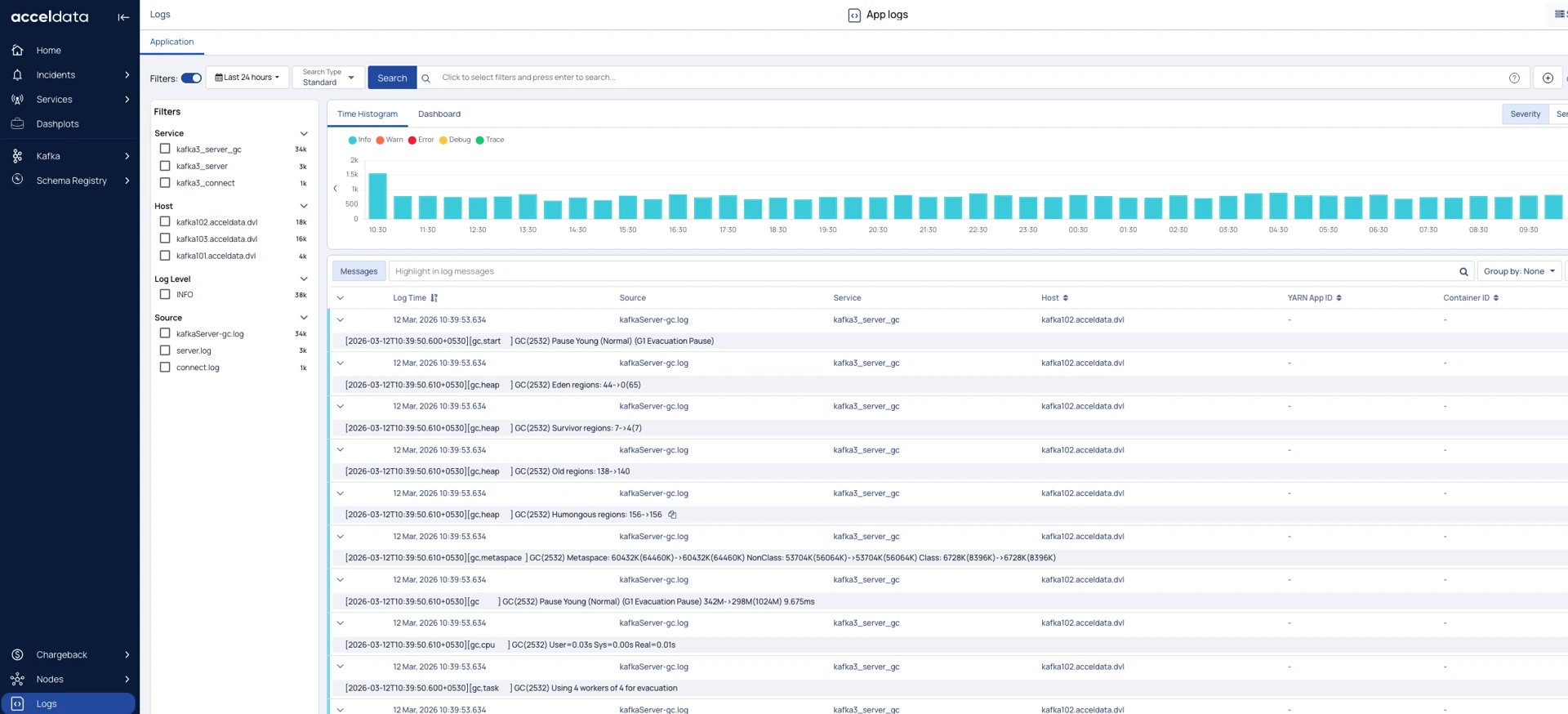The height and width of the screenshot is (714, 1568).
Task: Click the Info legend color swatch
Action: tap(352, 141)
